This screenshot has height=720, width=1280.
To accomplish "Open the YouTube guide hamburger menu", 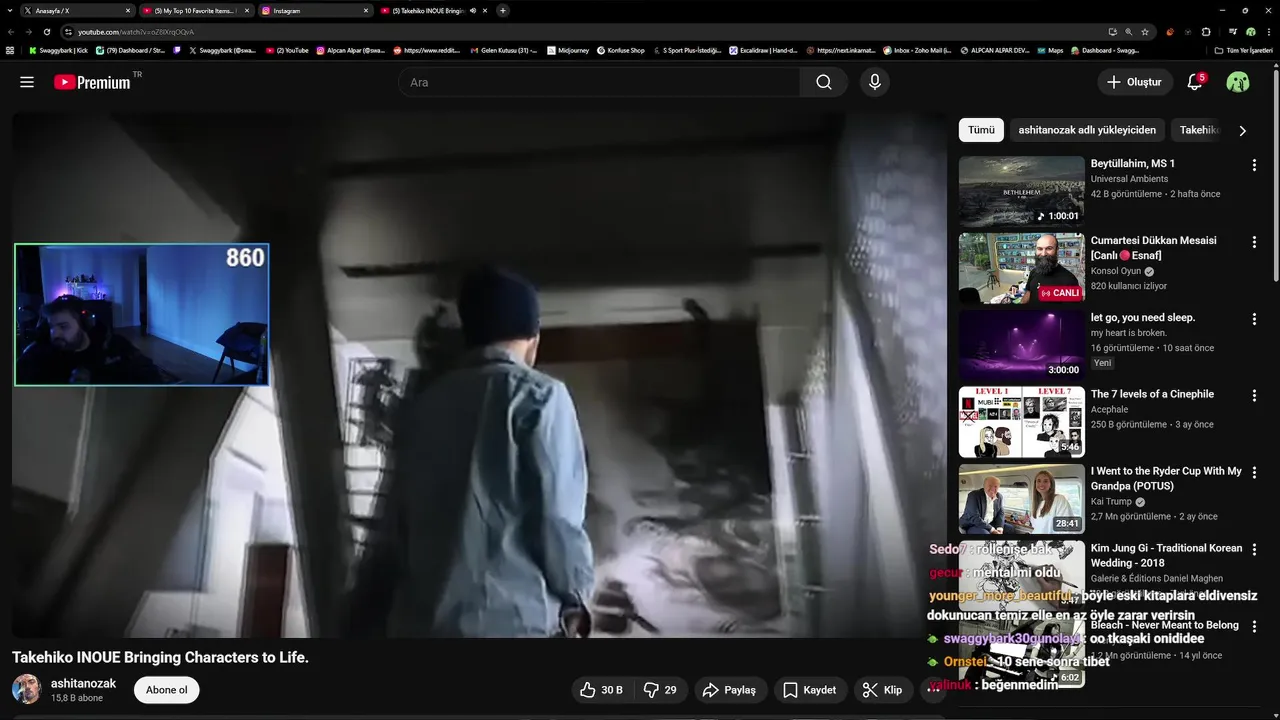I will coord(27,82).
